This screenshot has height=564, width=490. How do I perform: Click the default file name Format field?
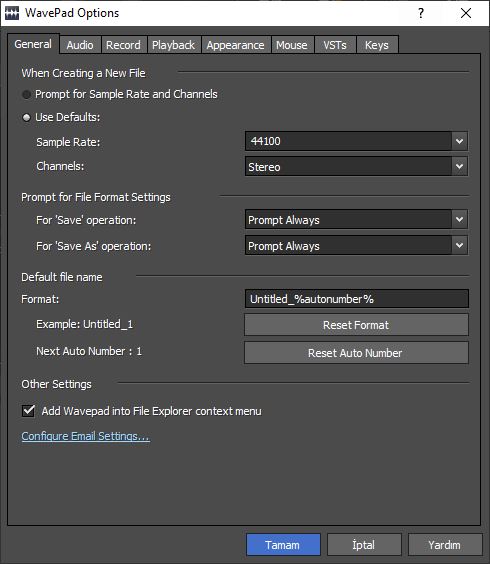coord(357,299)
